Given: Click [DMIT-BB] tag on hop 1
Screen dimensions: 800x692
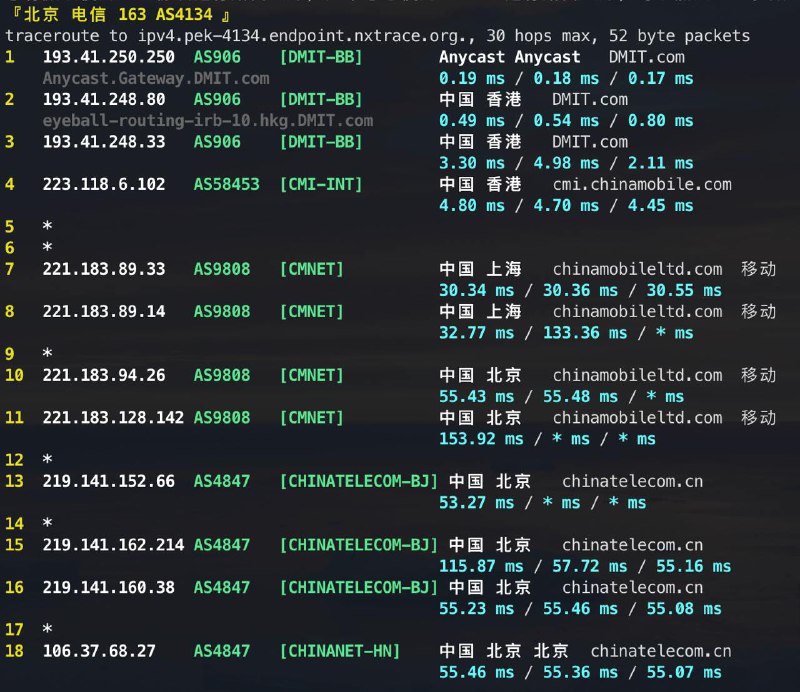Looking at the screenshot, I should point(321,57).
